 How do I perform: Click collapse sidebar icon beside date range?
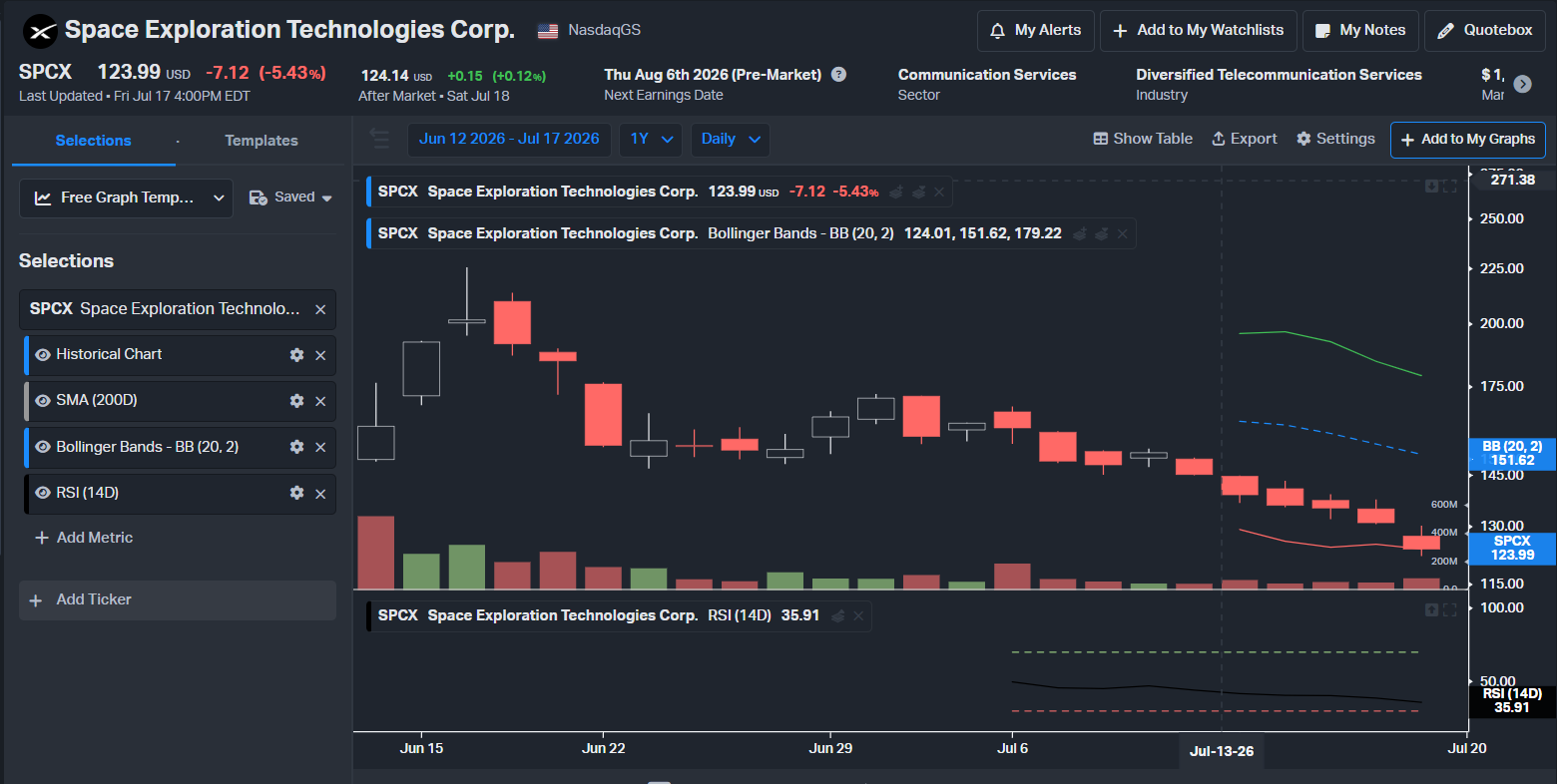pyautogui.click(x=379, y=139)
